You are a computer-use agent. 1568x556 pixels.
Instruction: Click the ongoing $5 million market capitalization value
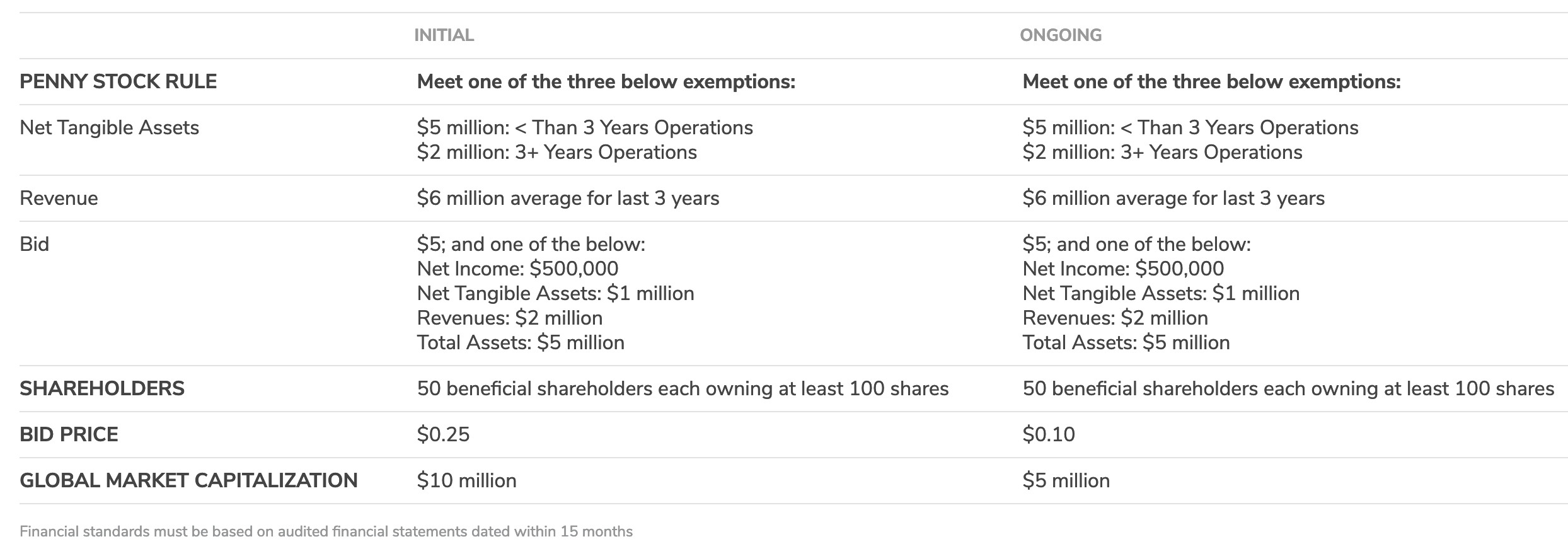tap(1066, 481)
